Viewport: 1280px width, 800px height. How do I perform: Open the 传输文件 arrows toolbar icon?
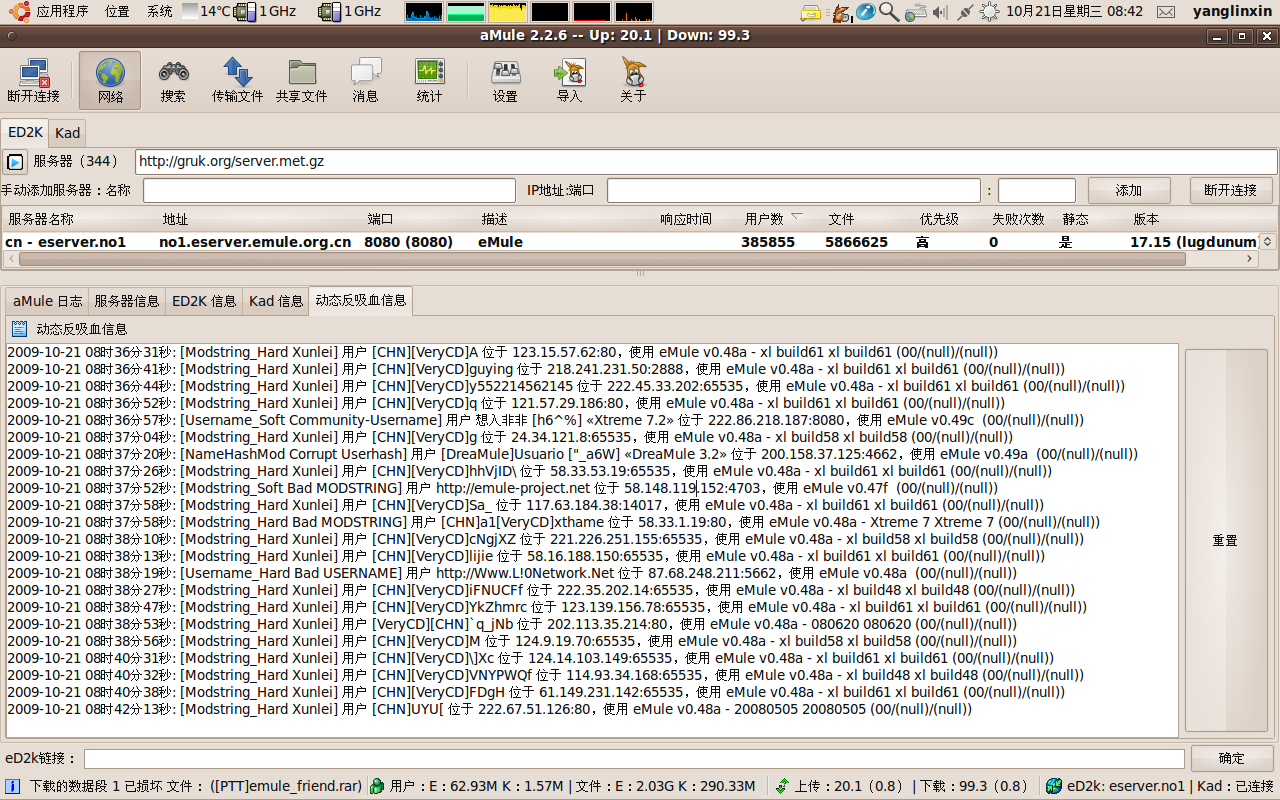coord(238,80)
